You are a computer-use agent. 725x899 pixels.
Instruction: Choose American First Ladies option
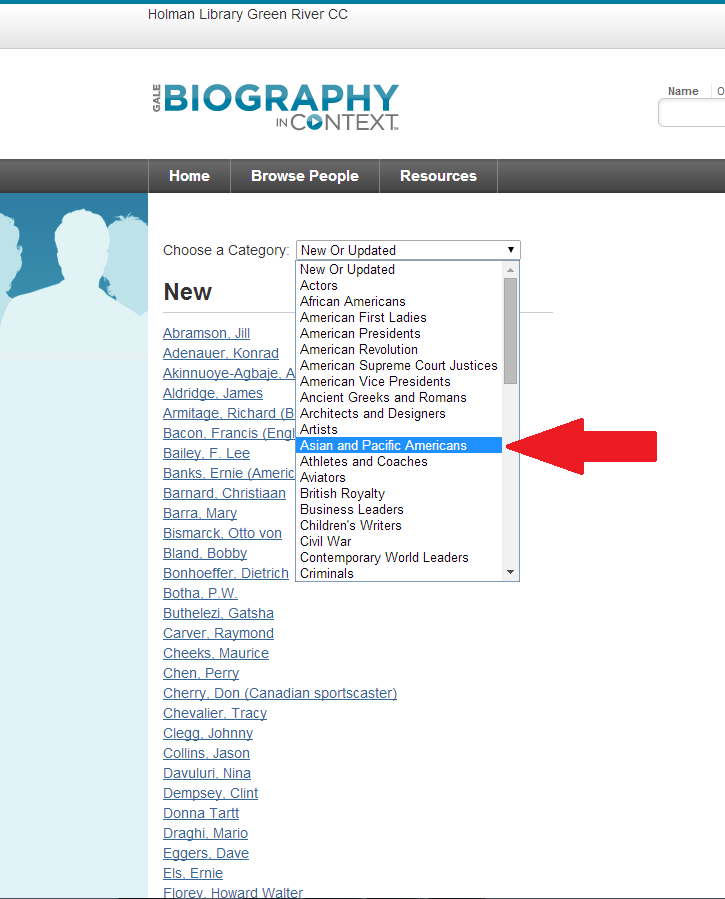(x=399, y=318)
